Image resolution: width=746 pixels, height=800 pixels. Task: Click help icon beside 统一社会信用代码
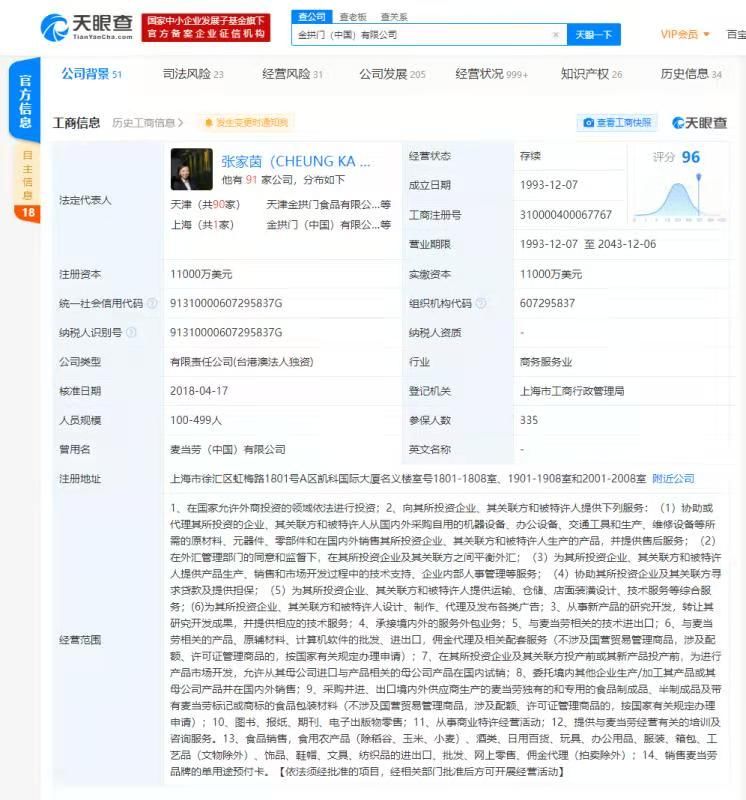pos(152,304)
